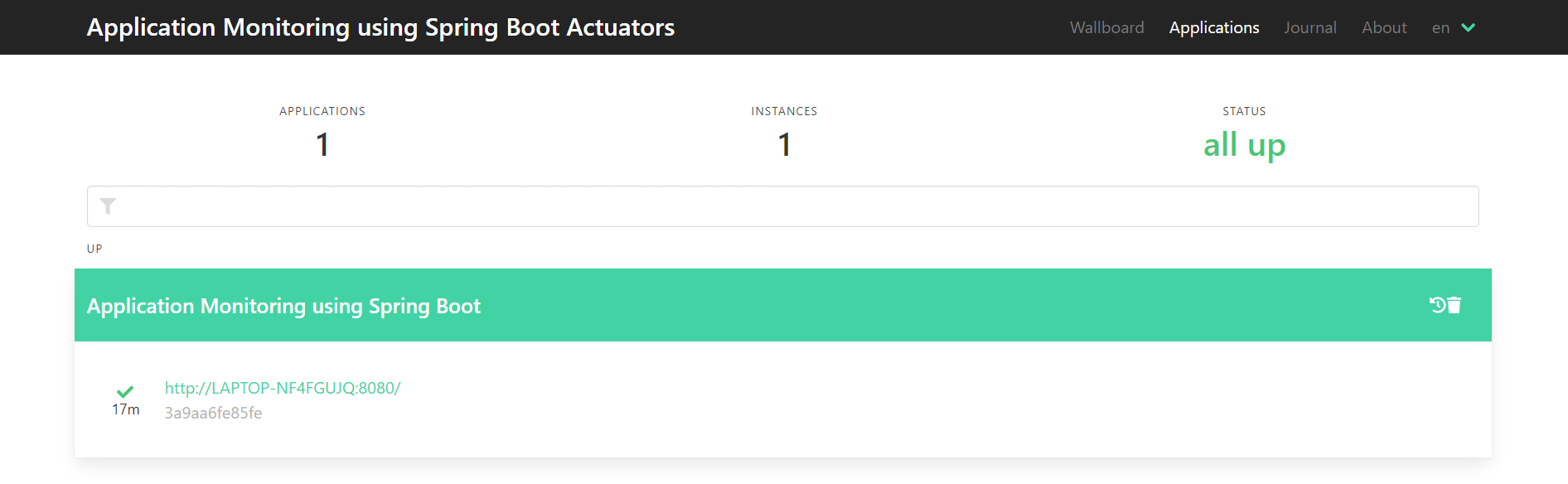Click inside the applications filter input field
This screenshot has width=1568, height=484.
pos(783,206)
